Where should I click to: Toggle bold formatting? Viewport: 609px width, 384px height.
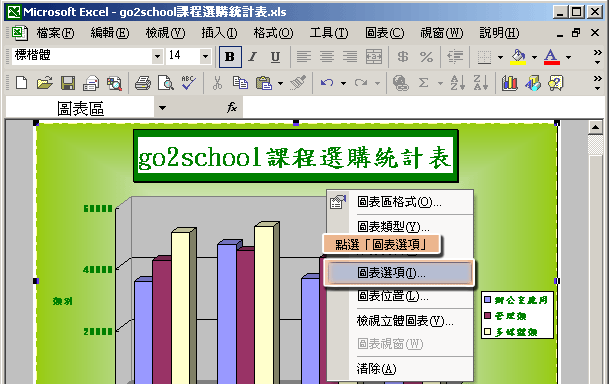coord(230,57)
